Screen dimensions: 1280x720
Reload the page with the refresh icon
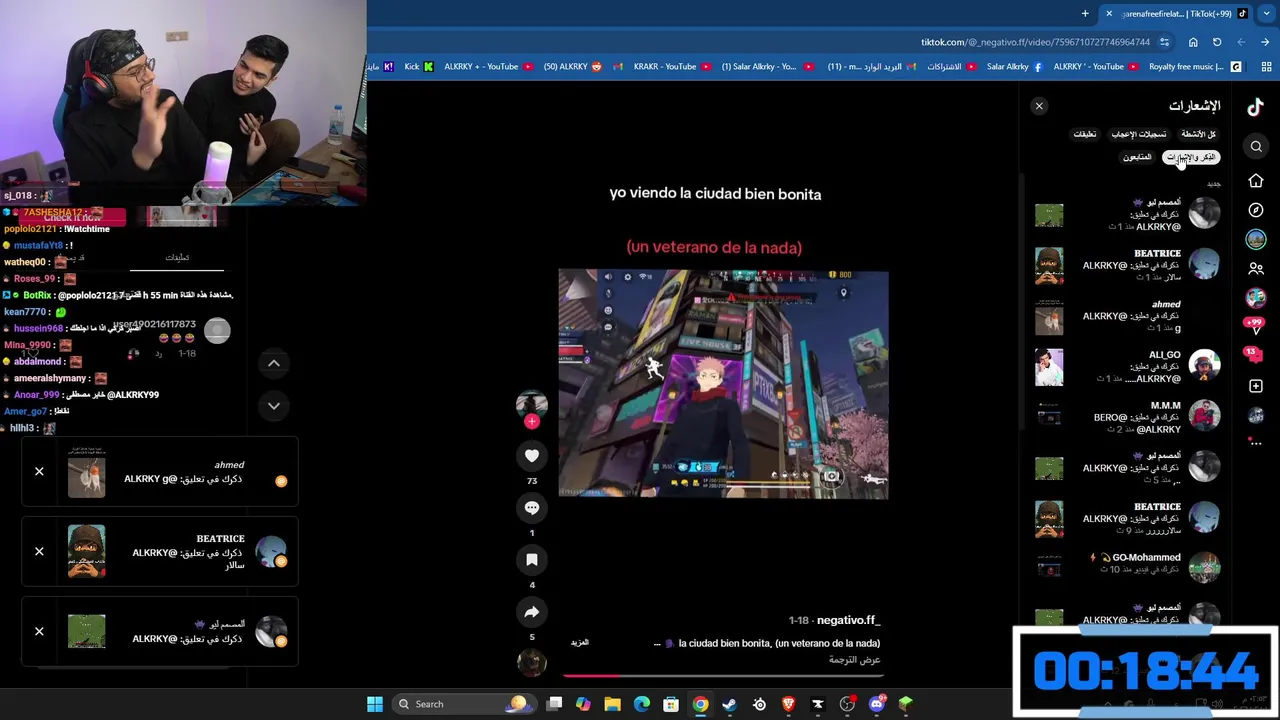(x=1217, y=42)
